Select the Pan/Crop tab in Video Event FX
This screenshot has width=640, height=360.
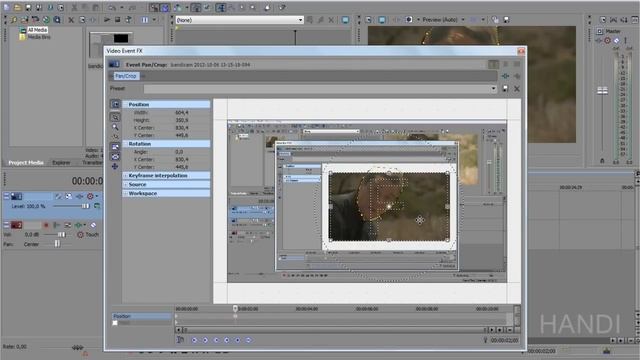pos(126,76)
